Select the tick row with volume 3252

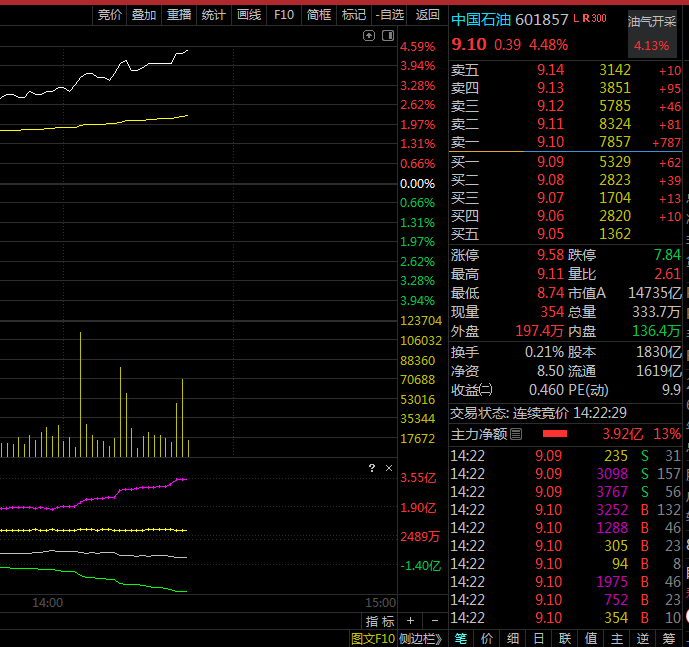(566, 510)
